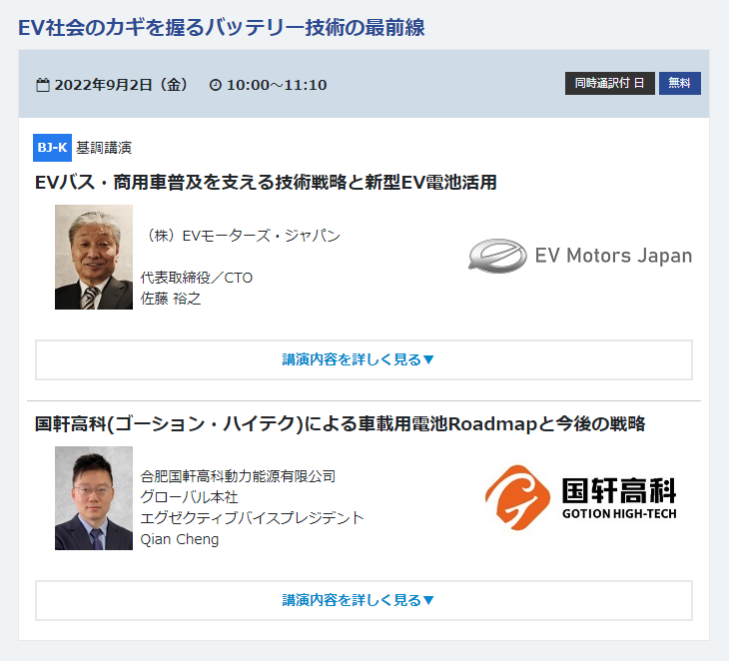Click the Gotion High-Tech logo
Screen dimensions: 729x661
click(581, 498)
